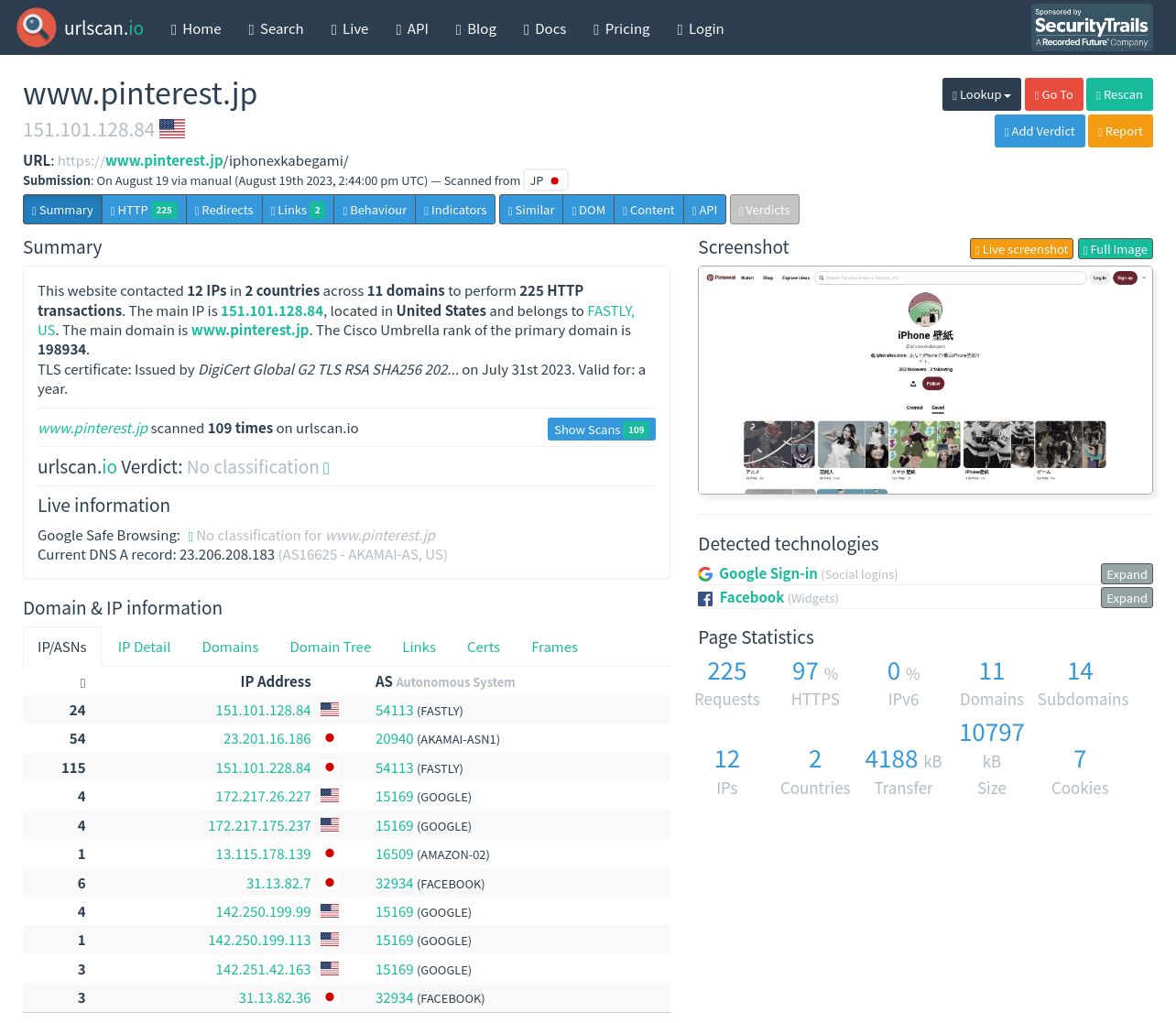Screen dimensions: 1176x1023
Task: Open the Search nav item
Action: (276, 28)
